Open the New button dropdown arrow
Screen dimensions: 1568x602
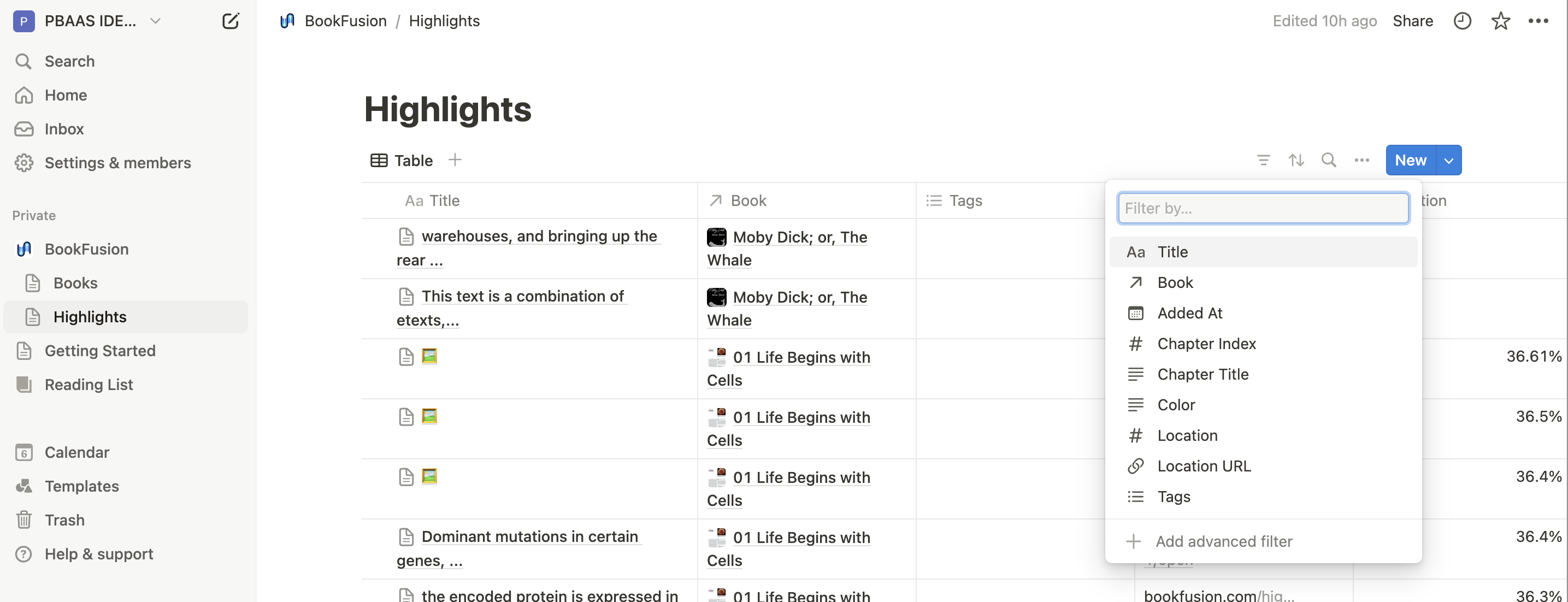pos(1448,160)
